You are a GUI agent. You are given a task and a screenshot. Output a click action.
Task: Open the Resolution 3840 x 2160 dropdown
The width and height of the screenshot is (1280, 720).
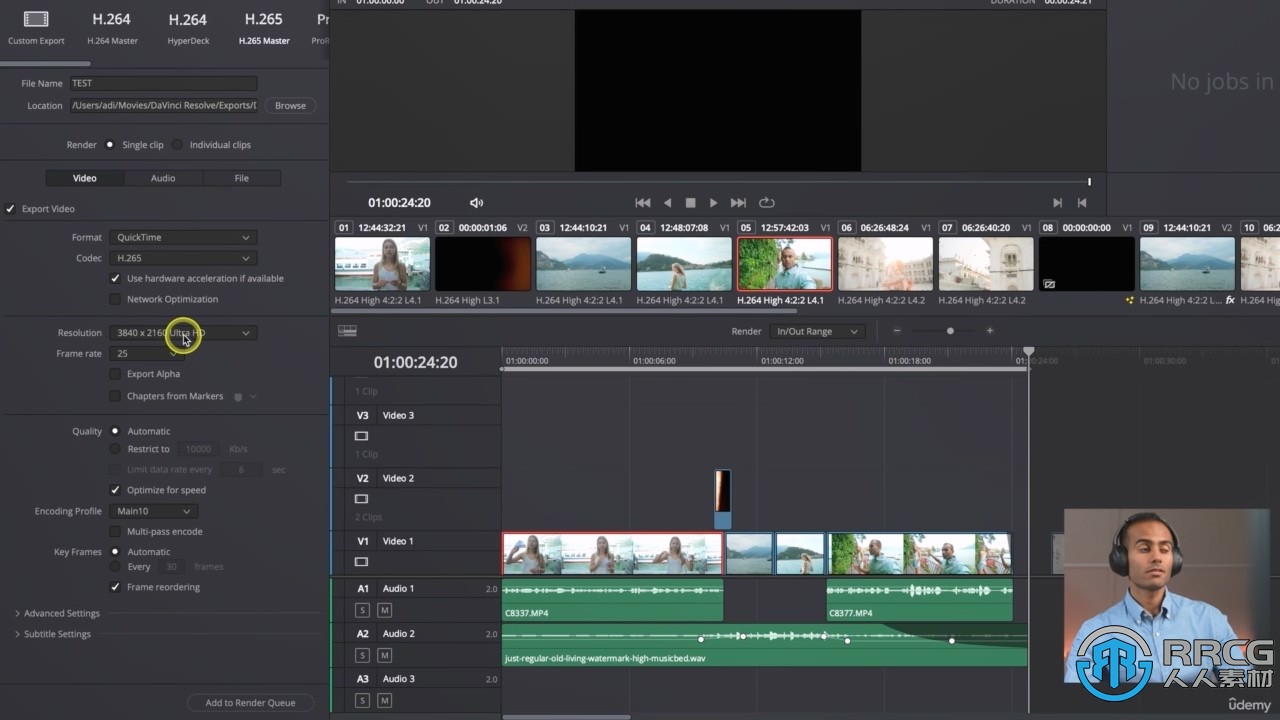tap(183, 333)
